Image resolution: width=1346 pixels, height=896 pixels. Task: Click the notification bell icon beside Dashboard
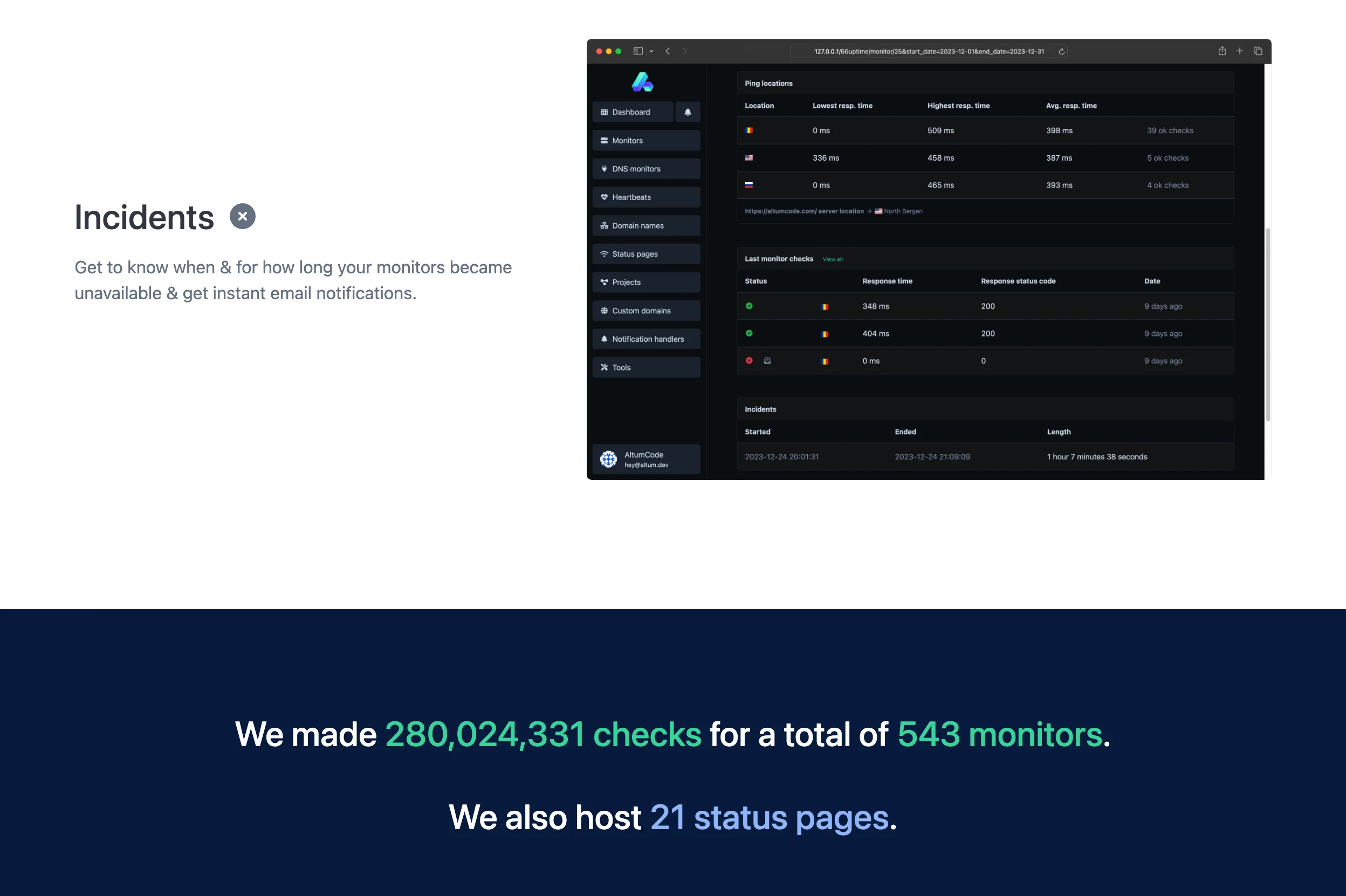[688, 112]
